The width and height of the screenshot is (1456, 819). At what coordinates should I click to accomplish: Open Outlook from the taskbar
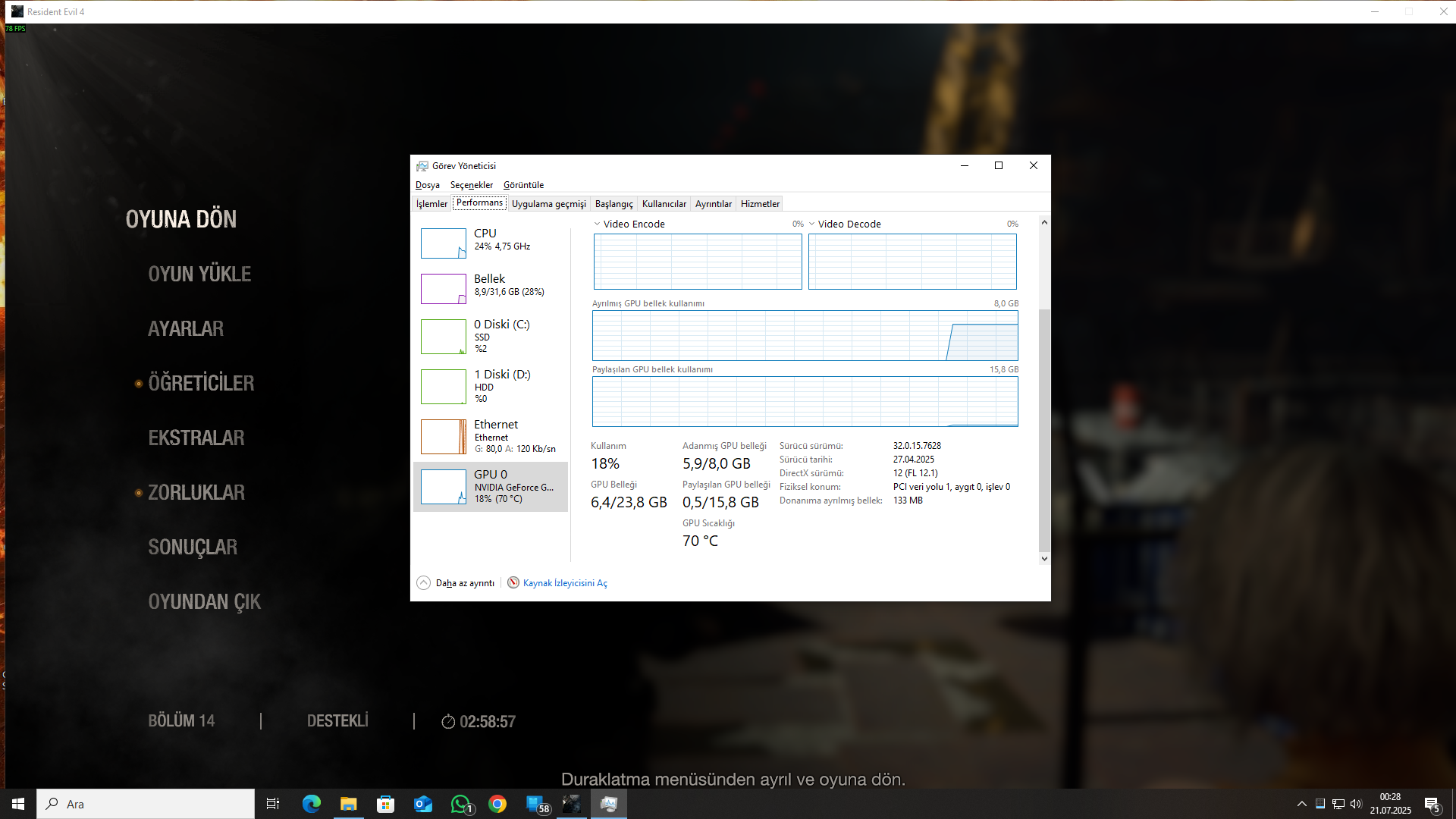coord(423,804)
